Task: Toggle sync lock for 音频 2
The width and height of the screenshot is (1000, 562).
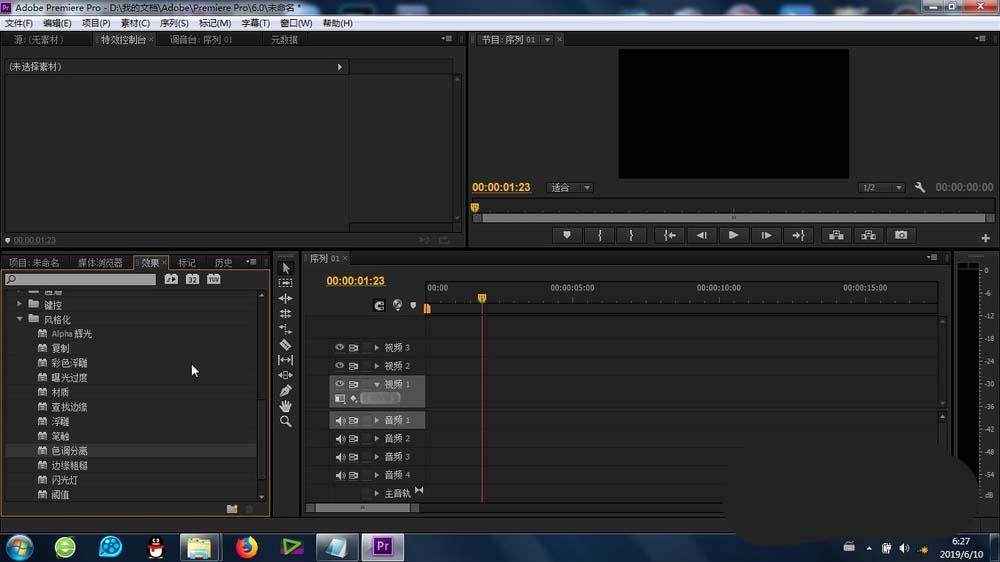Action: (354, 439)
